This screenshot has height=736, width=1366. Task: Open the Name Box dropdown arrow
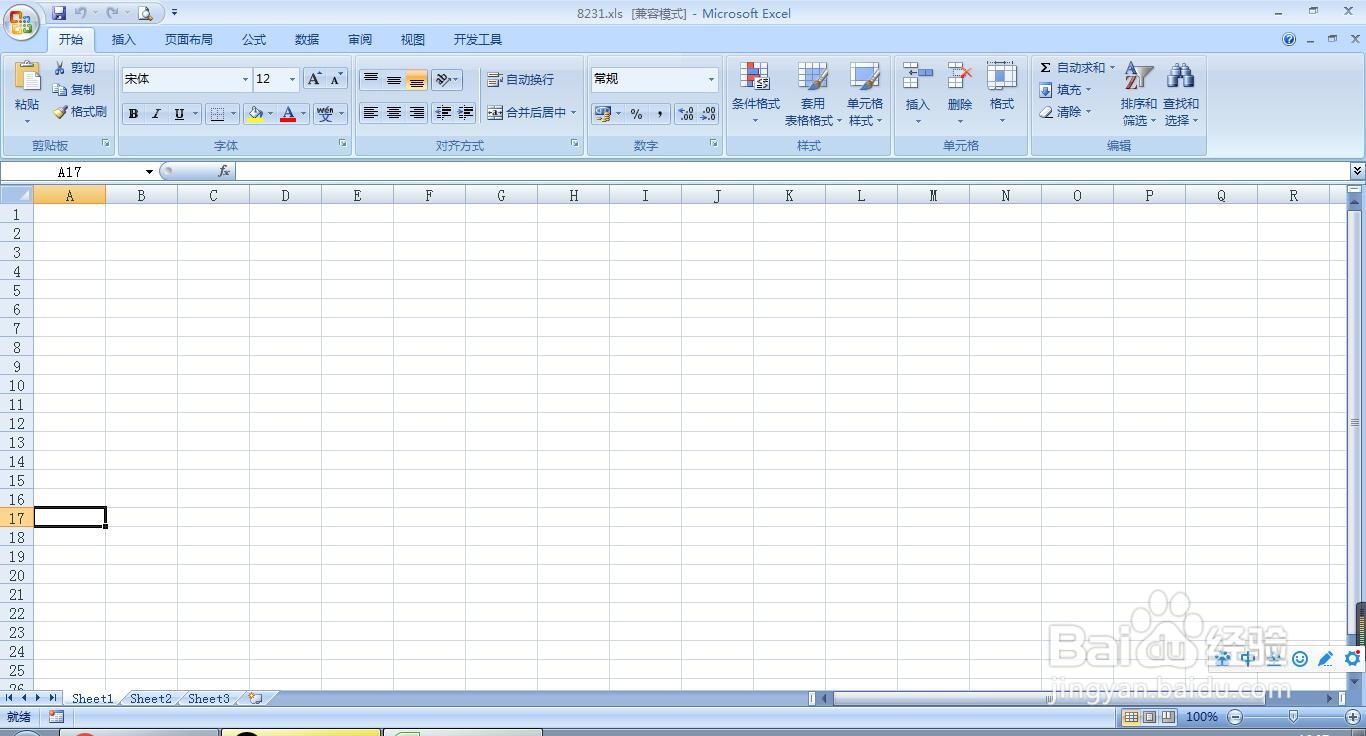point(149,172)
